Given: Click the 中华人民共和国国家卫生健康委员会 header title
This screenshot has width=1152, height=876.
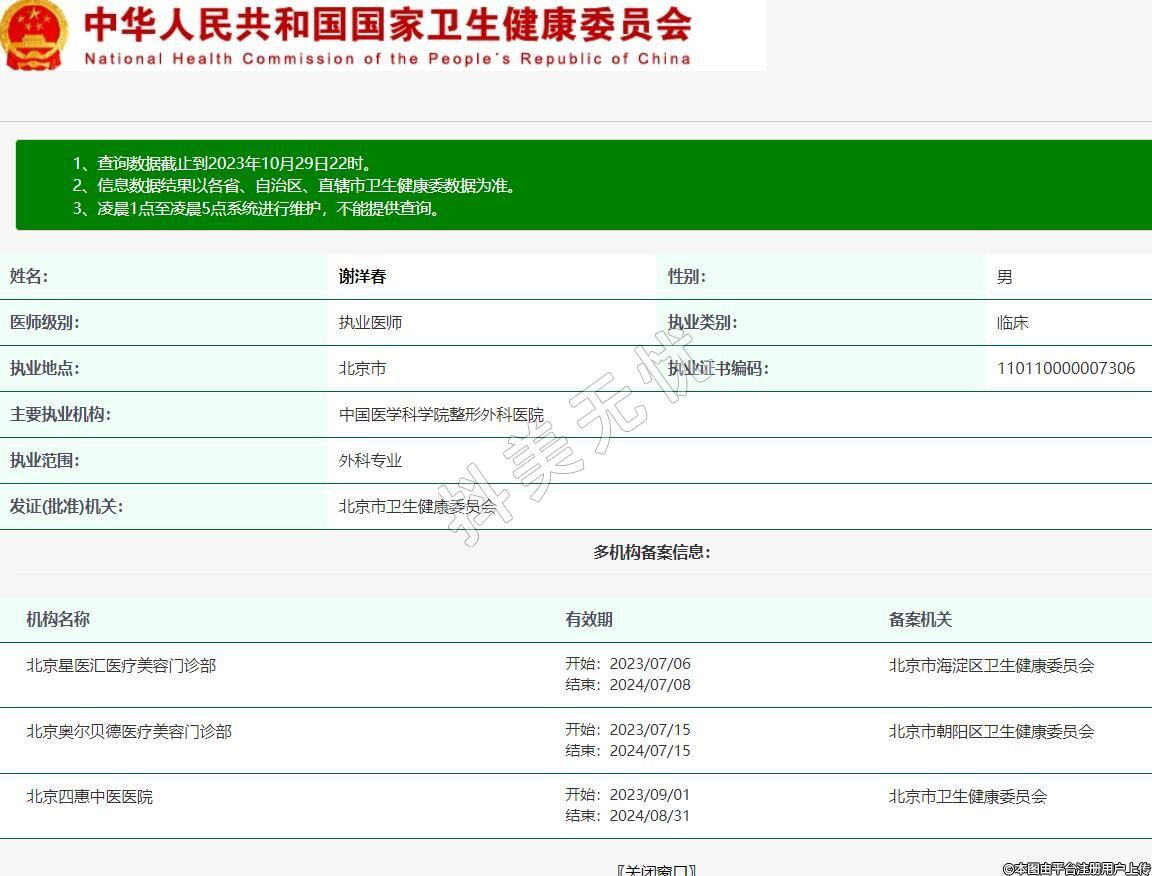Looking at the screenshot, I should coord(387,25).
